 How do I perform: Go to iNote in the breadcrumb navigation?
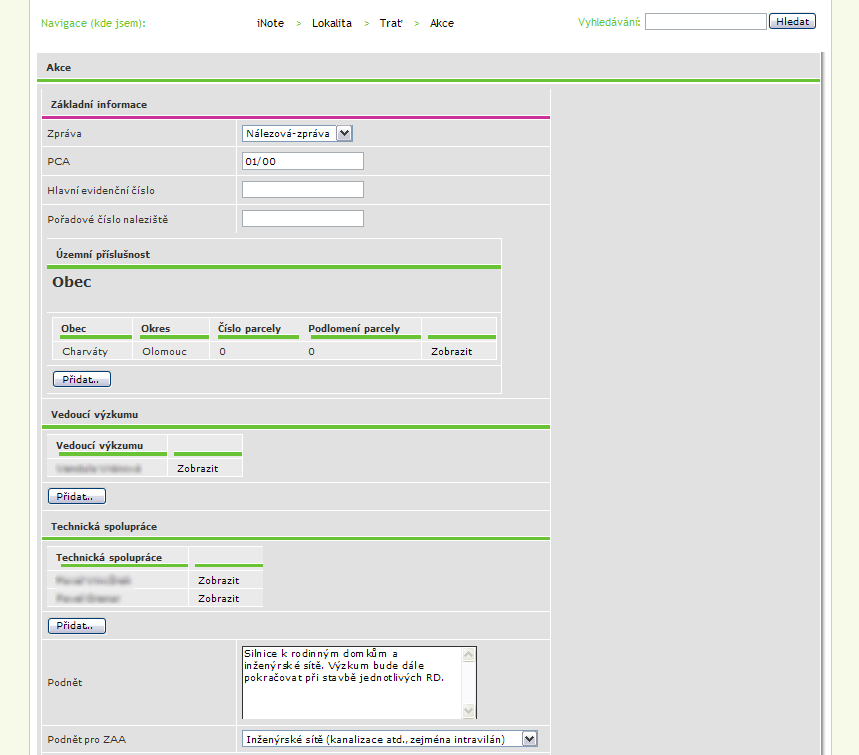point(270,23)
